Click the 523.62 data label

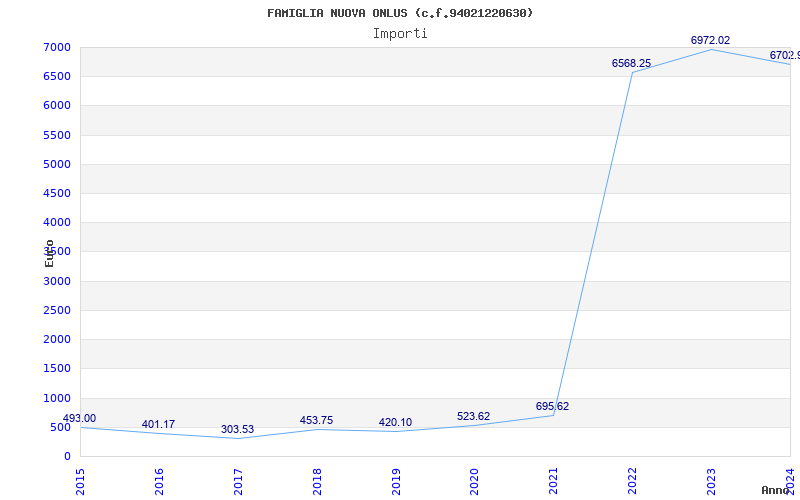(473, 416)
